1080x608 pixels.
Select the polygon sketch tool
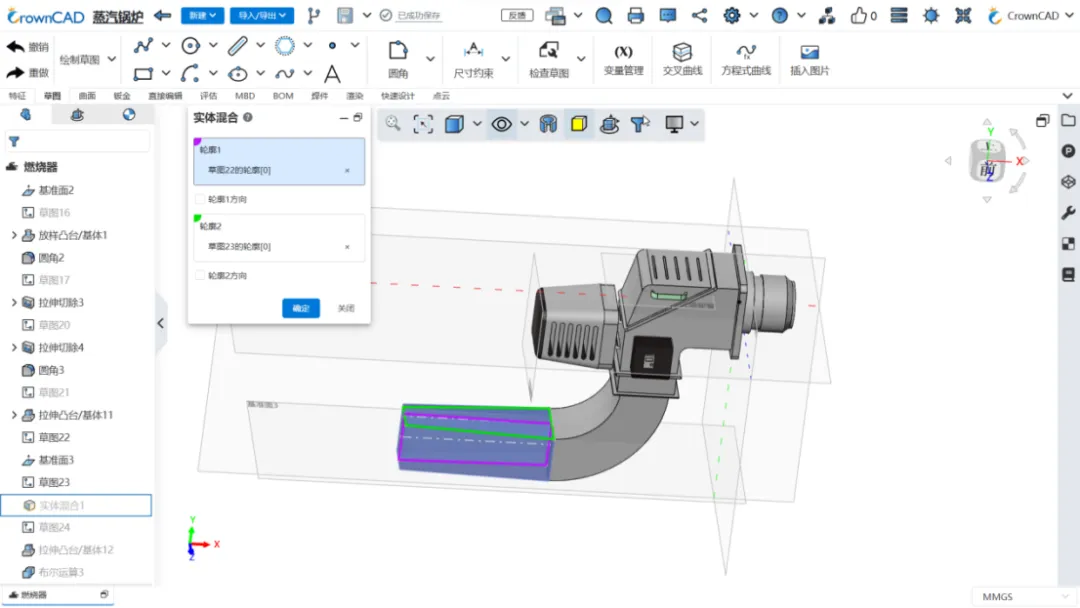tap(284, 45)
